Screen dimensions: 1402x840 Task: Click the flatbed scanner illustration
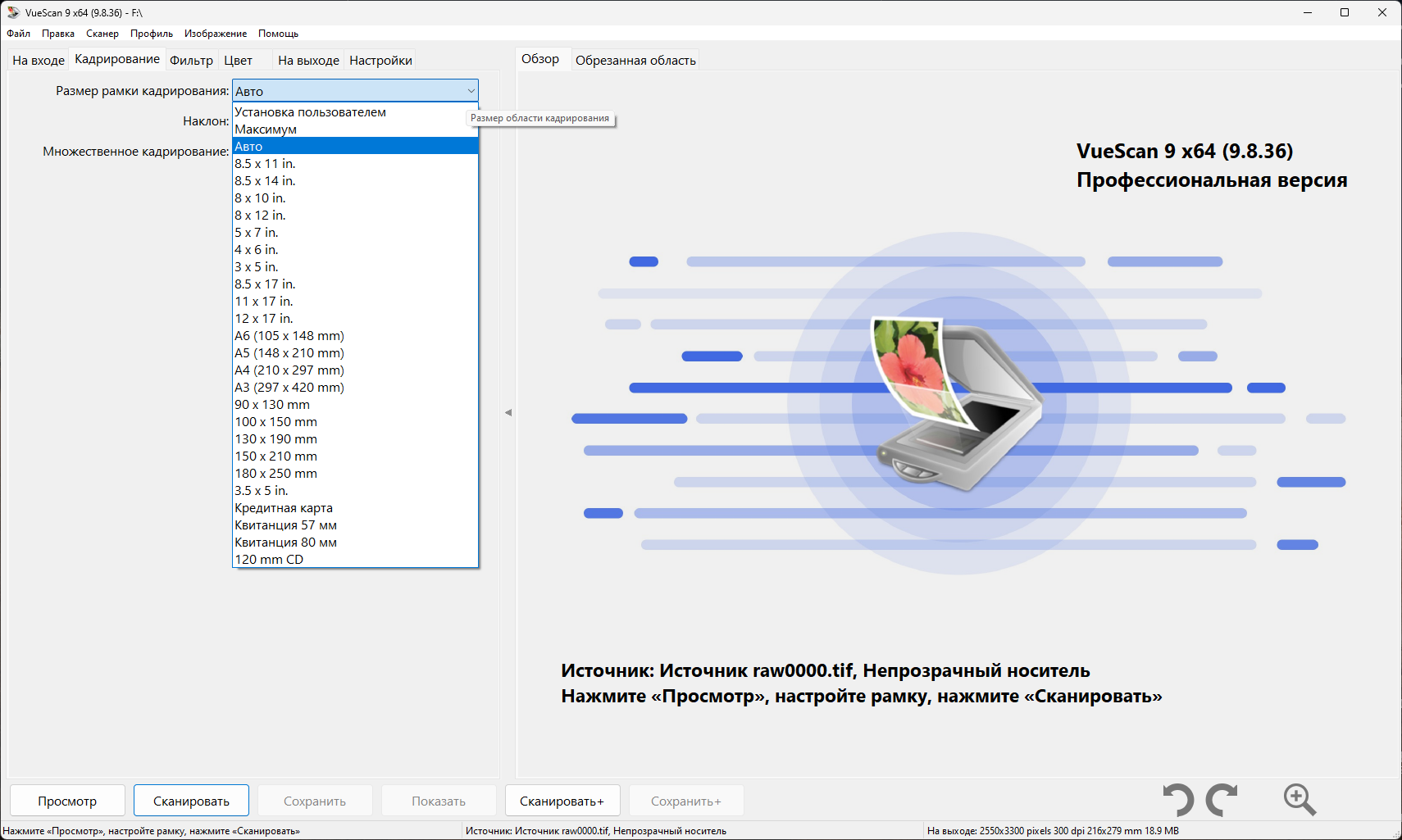[x=958, y=404]
